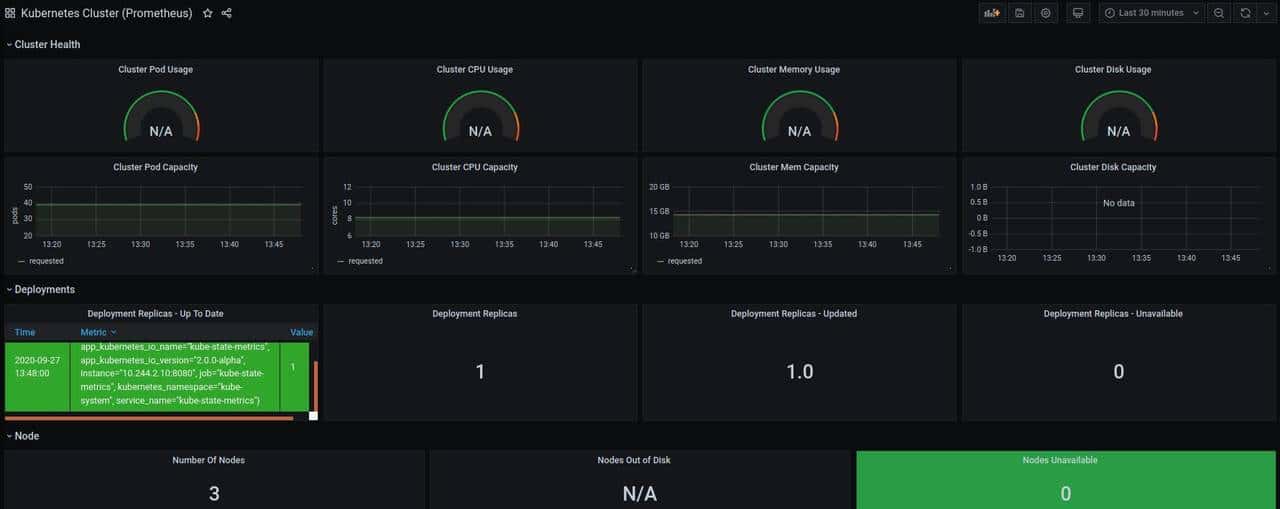Image resolution: width=1280 pixels, height=509 pixels.
Task: Save the dashboard with the save icon
Action: coord(1019,13)
